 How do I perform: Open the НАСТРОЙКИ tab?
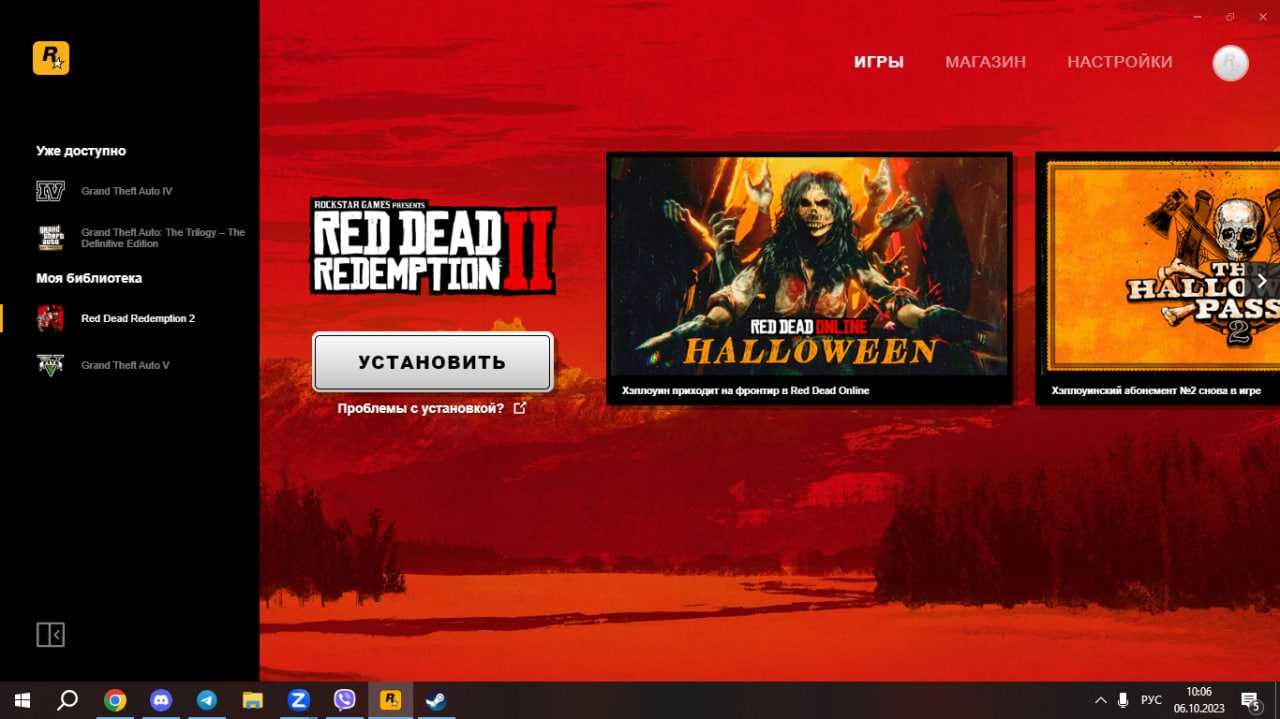pyautogui.click(x=1120, y=62)
